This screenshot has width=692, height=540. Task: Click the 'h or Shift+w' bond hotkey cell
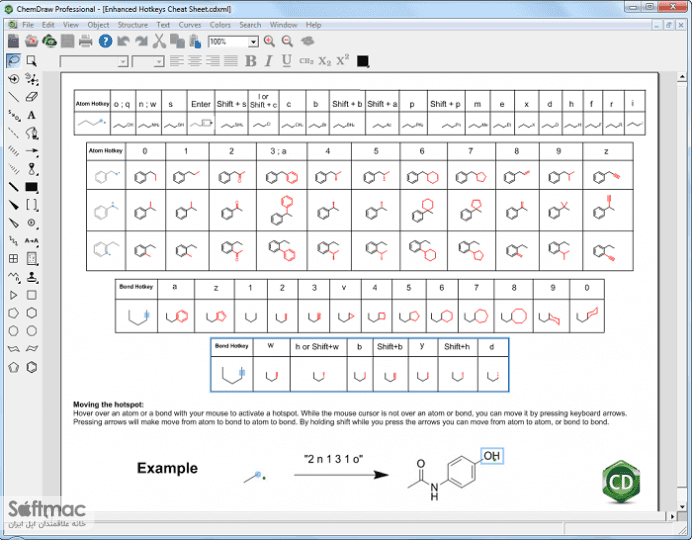317,347
